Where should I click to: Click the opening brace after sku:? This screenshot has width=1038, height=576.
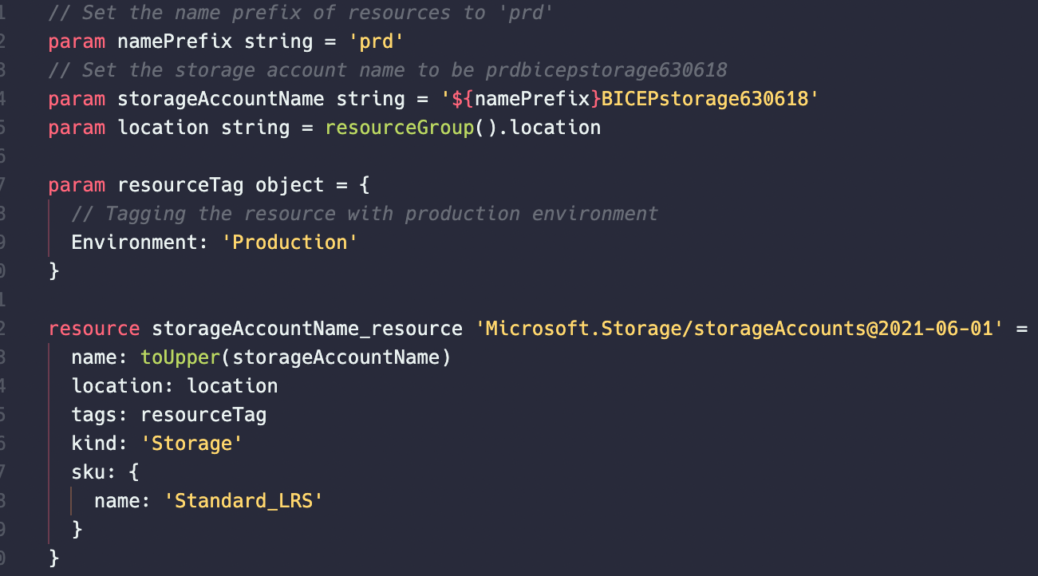(x=134, y=472)
